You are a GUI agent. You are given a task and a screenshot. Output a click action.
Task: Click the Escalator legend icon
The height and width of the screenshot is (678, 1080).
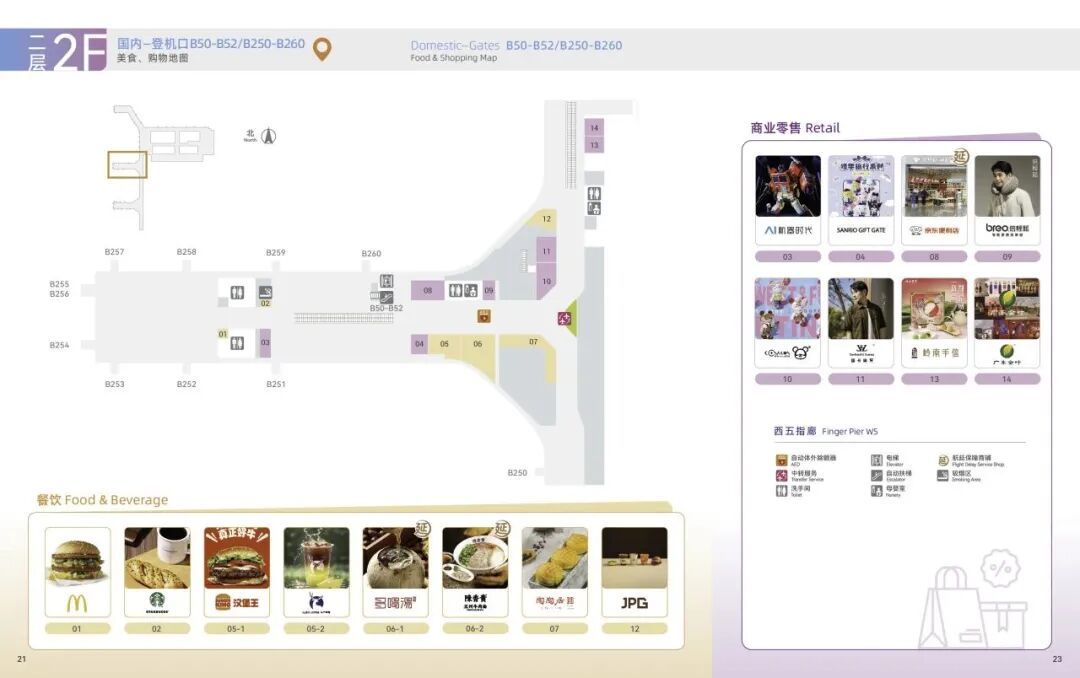(x=876, y=475)
